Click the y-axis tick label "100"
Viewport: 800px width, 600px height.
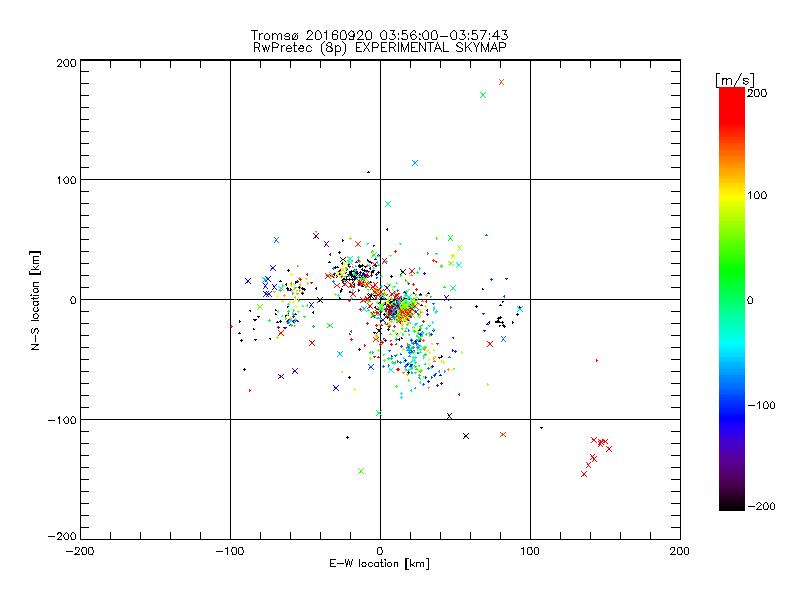click(x=66, y=180)
